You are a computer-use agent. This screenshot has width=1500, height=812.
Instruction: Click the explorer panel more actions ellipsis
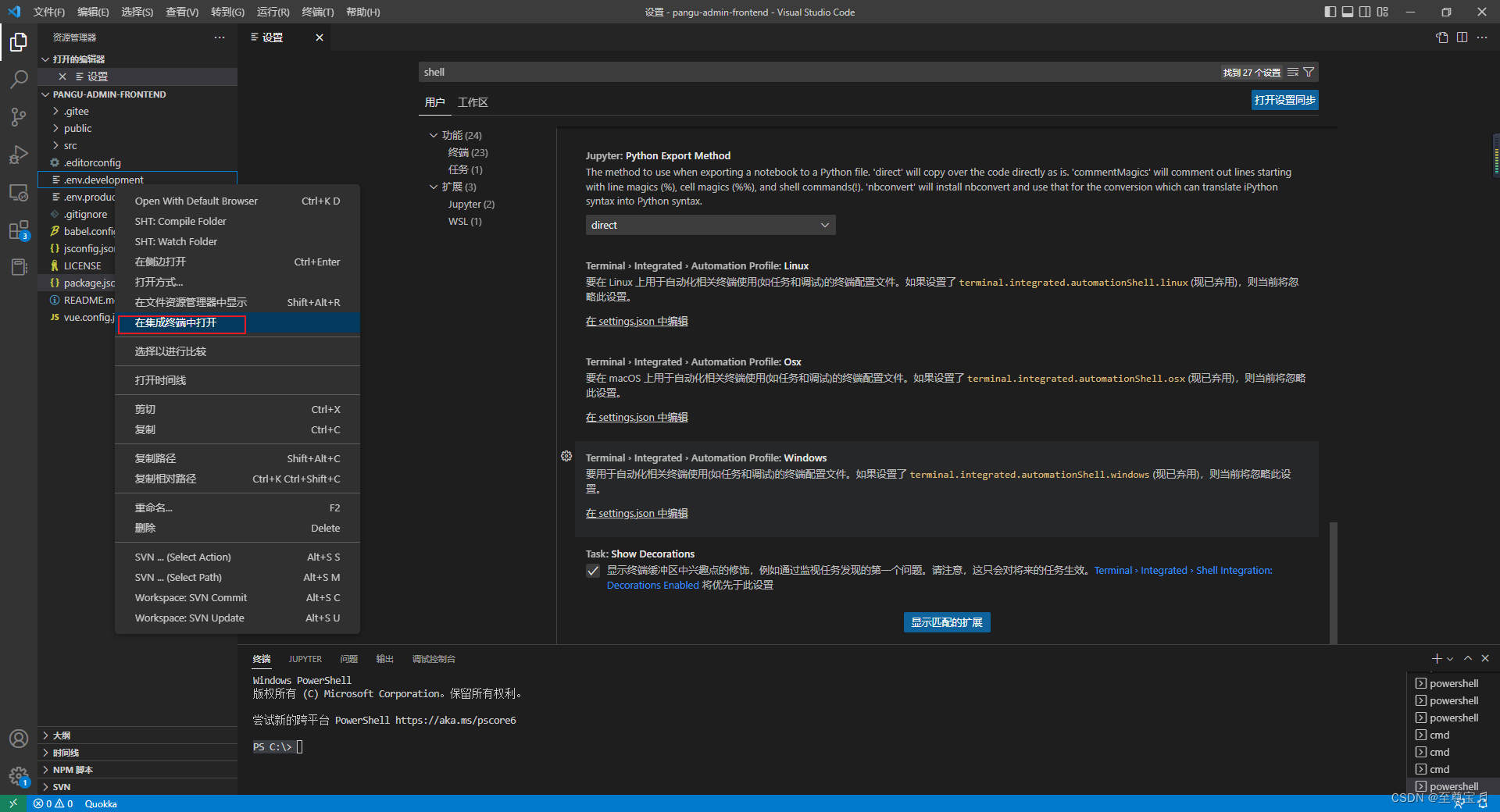pos(220,37)
